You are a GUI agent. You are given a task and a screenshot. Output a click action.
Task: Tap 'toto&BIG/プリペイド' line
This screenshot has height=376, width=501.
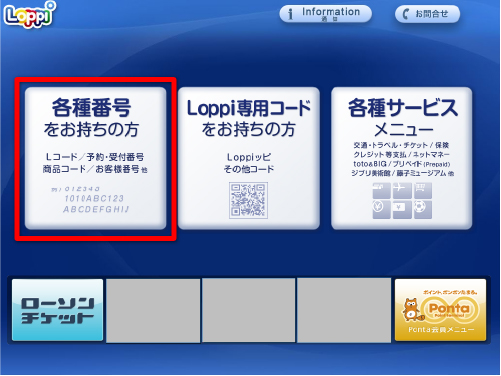click(x=402, y=164)
